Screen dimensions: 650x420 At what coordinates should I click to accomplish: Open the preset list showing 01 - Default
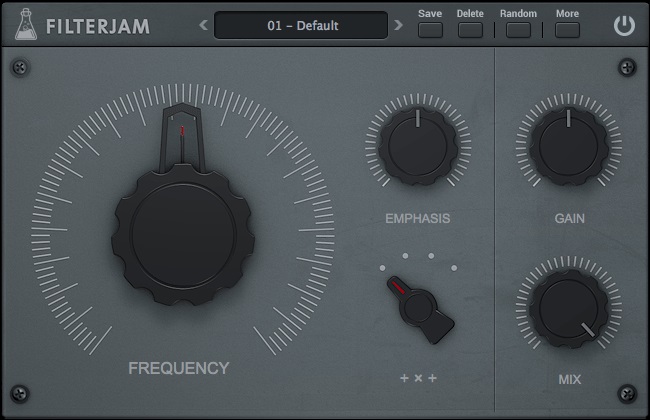(x=301, y=25)
